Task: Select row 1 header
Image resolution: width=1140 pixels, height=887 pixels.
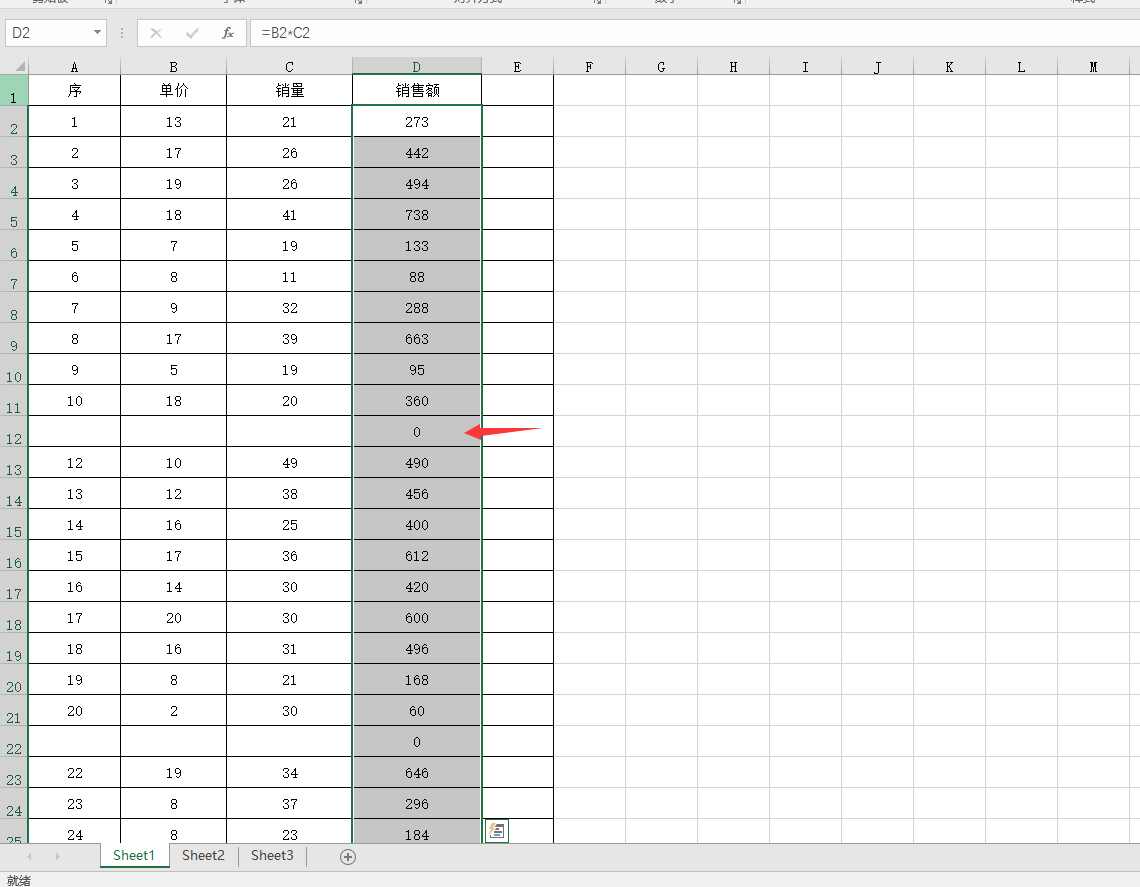Action: coord(14,90)
